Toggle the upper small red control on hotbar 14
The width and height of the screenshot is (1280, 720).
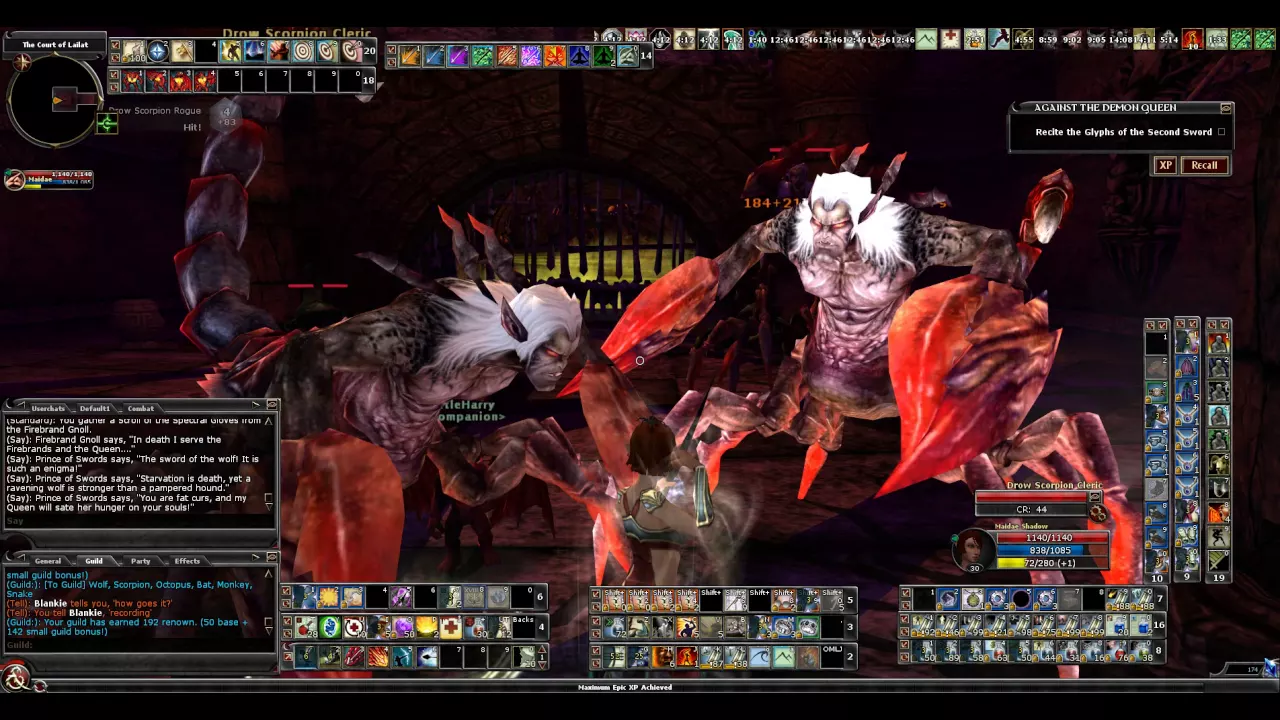coord(391,49)
